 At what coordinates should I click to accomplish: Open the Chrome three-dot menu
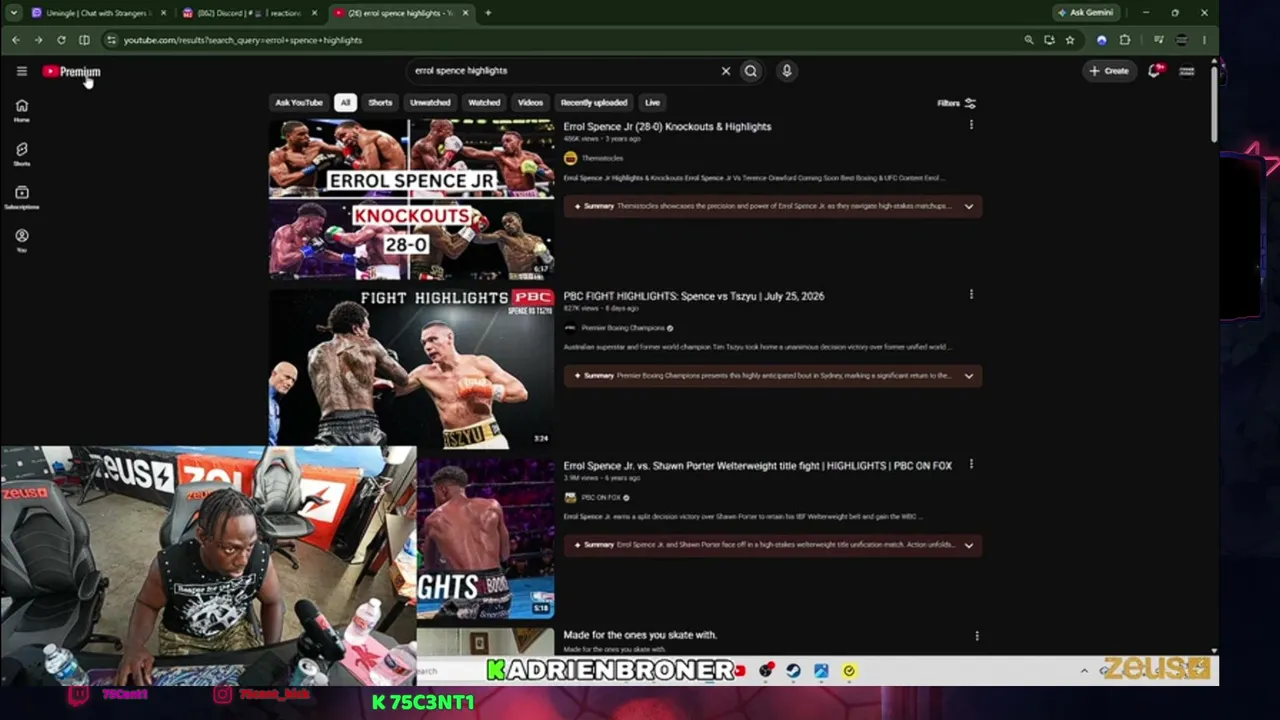(1204, 40)
